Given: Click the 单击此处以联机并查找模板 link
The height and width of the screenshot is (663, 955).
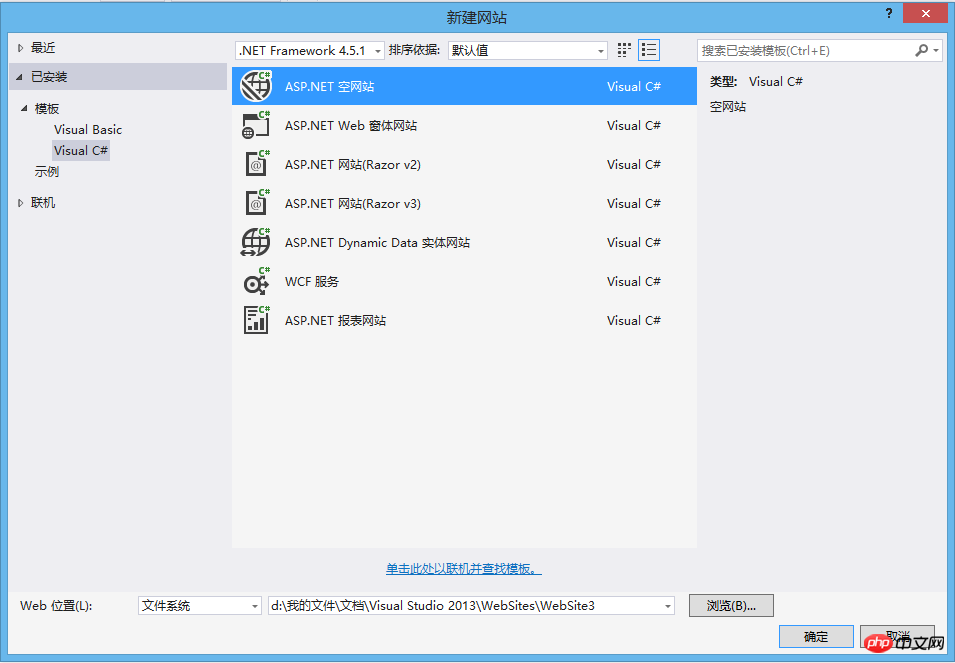Looking at the screenshot, I should tap(463, 569).
